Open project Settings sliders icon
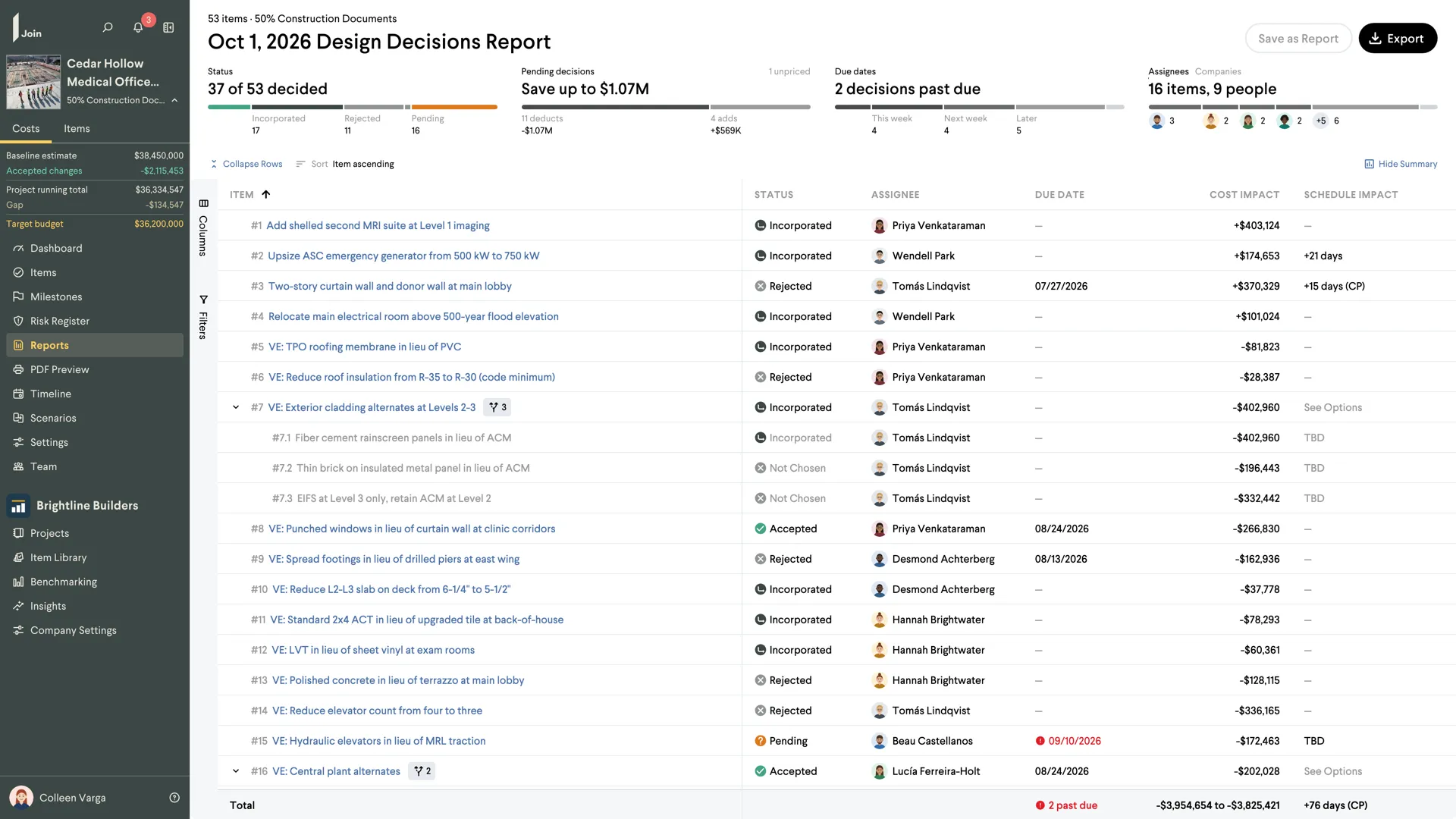Viewport: 1456px width, 819px height. (x=18, y=443)
